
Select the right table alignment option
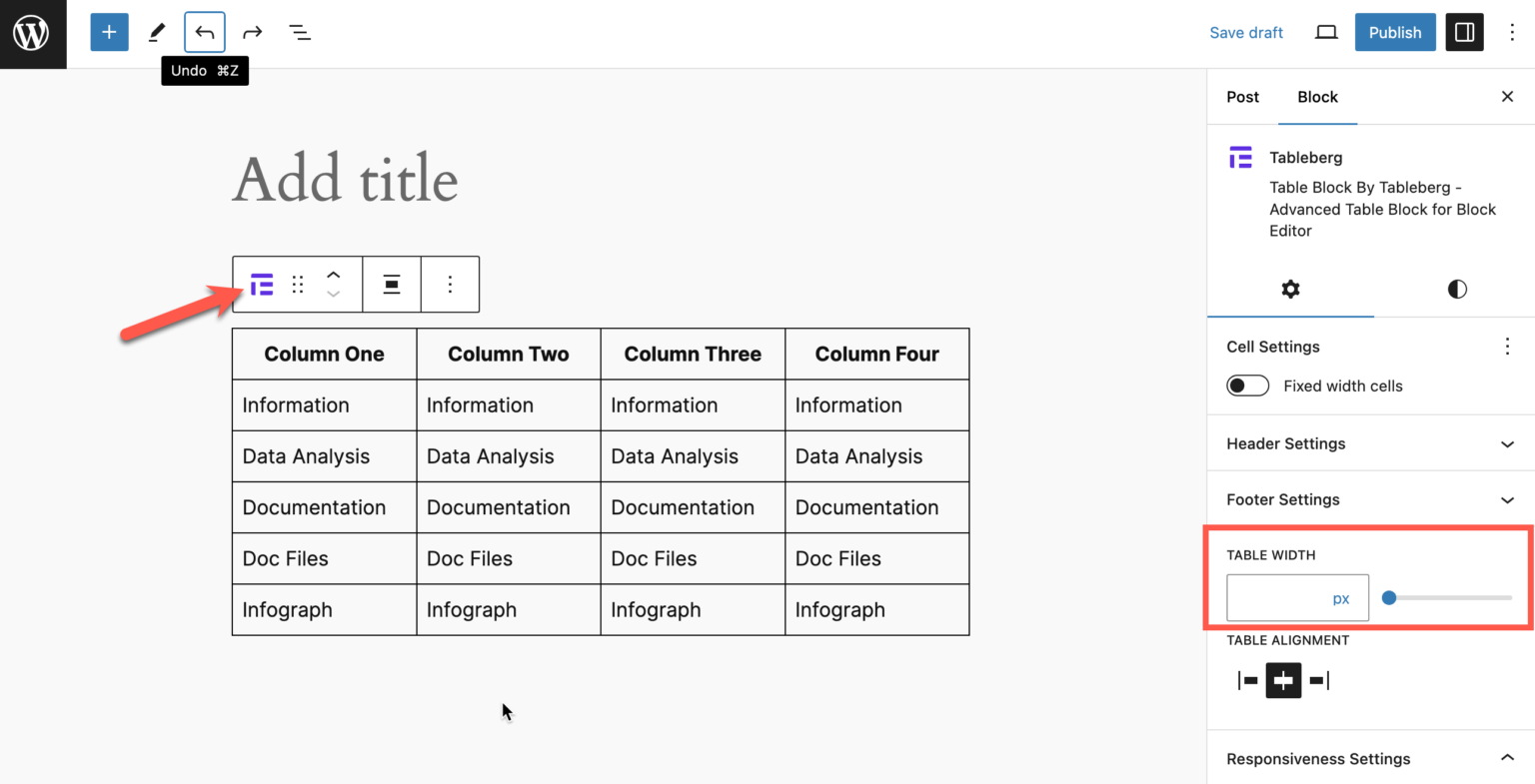1318,680
